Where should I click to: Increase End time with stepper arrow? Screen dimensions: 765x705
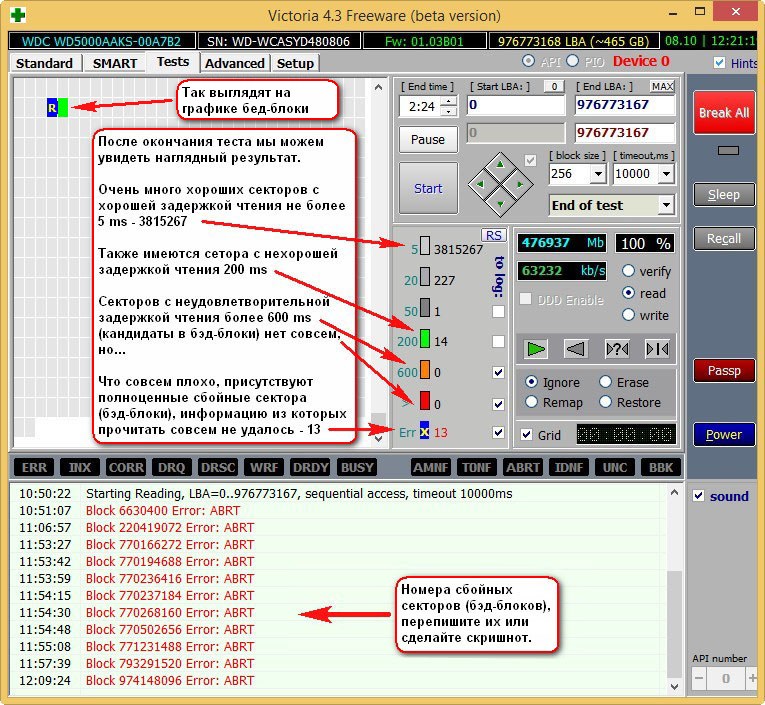(x=448, y=101)
